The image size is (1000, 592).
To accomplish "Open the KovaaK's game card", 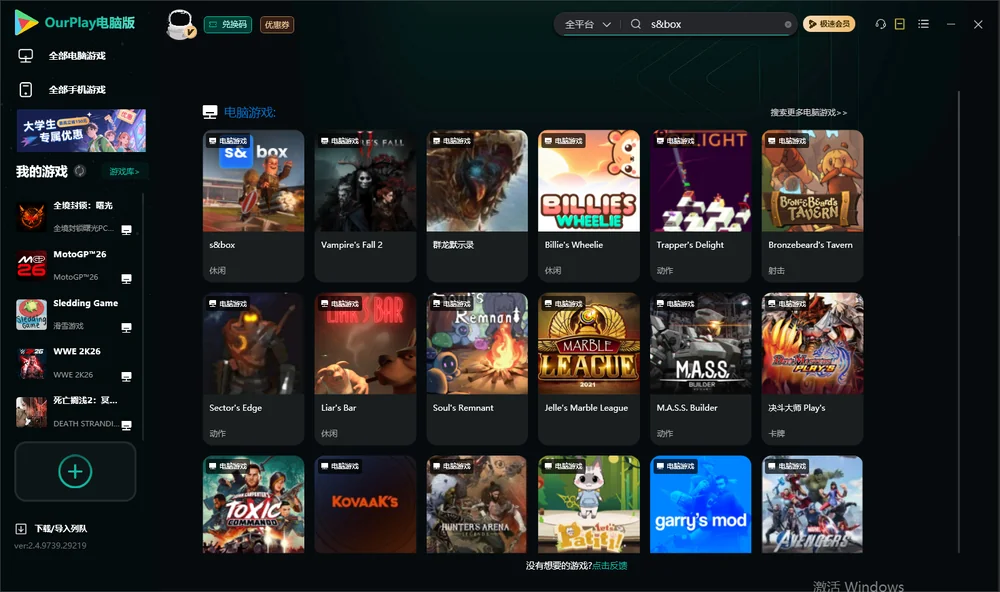I will tap(365, 504).
